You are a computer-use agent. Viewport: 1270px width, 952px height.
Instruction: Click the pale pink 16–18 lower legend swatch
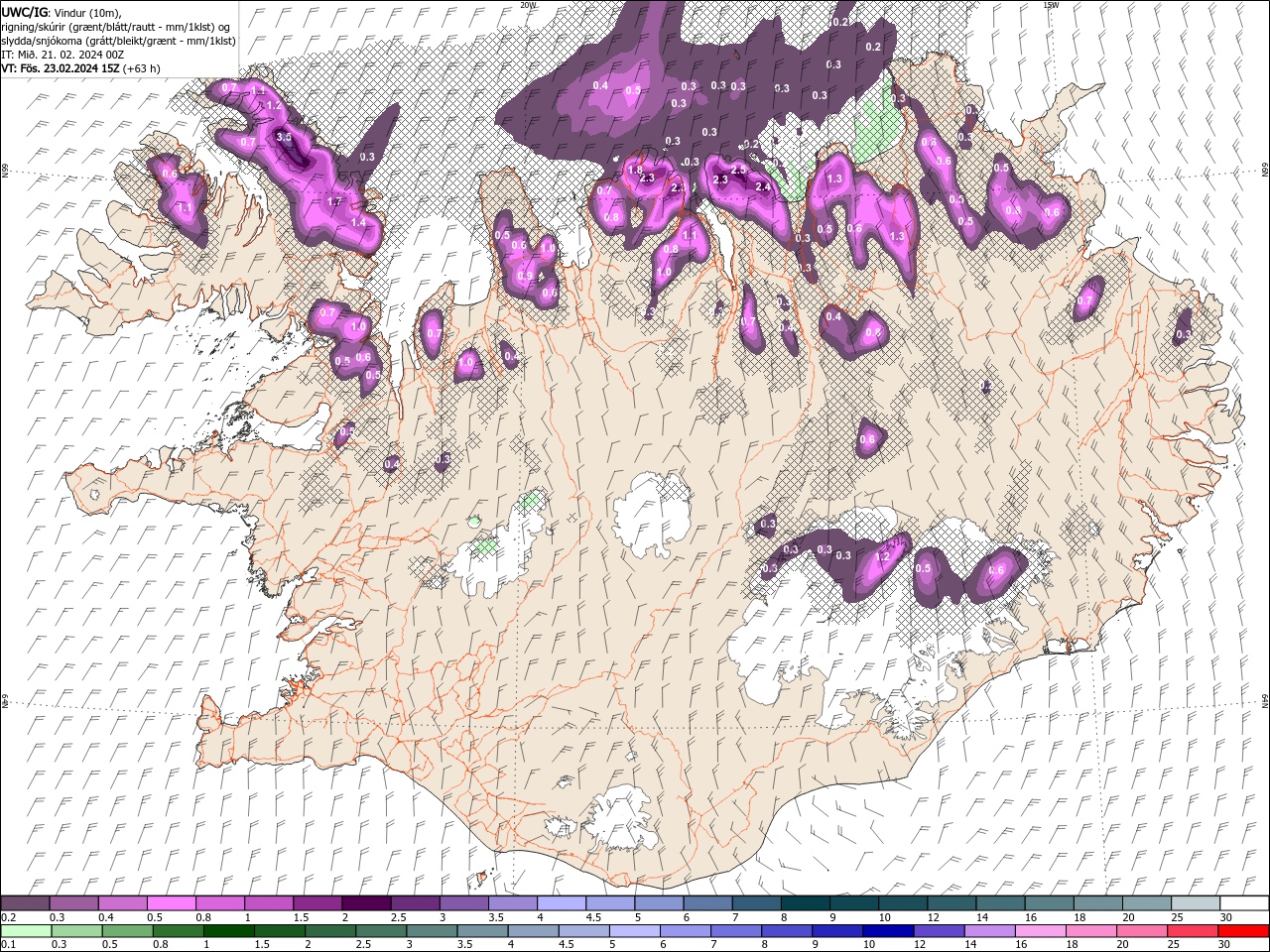[x=1040, y=931]
